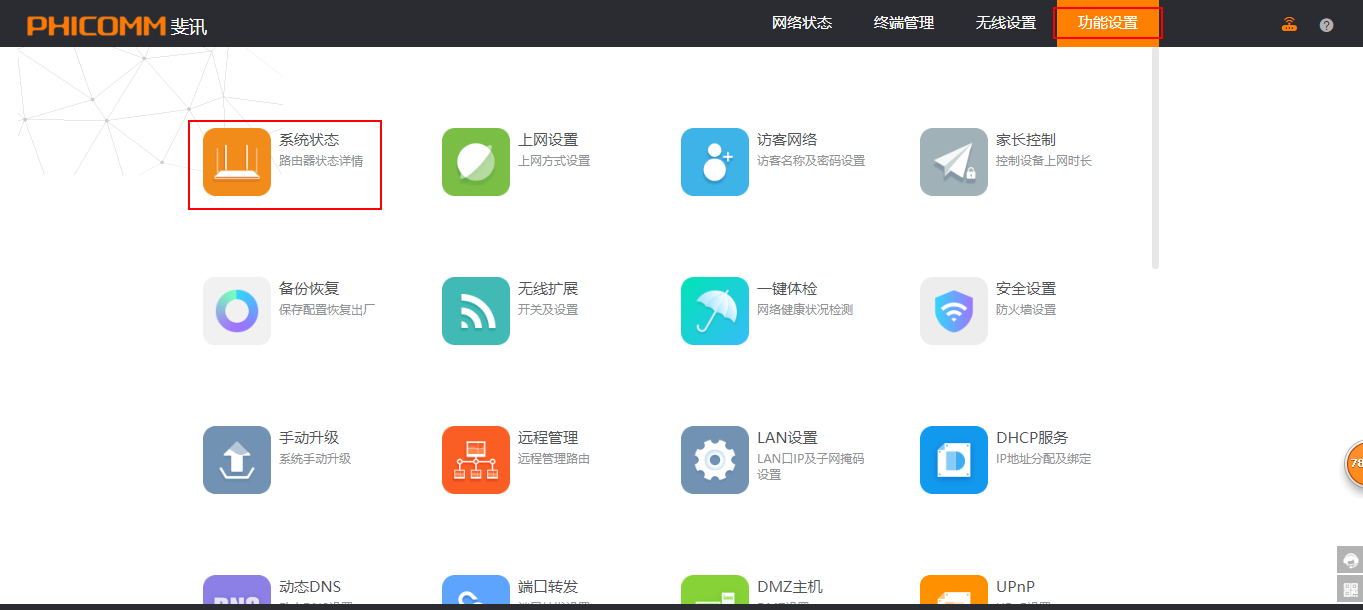This screenshot has width=1363, height=610.
Task: Click the 无线扩展 signal icon
Action: point(476,311)
